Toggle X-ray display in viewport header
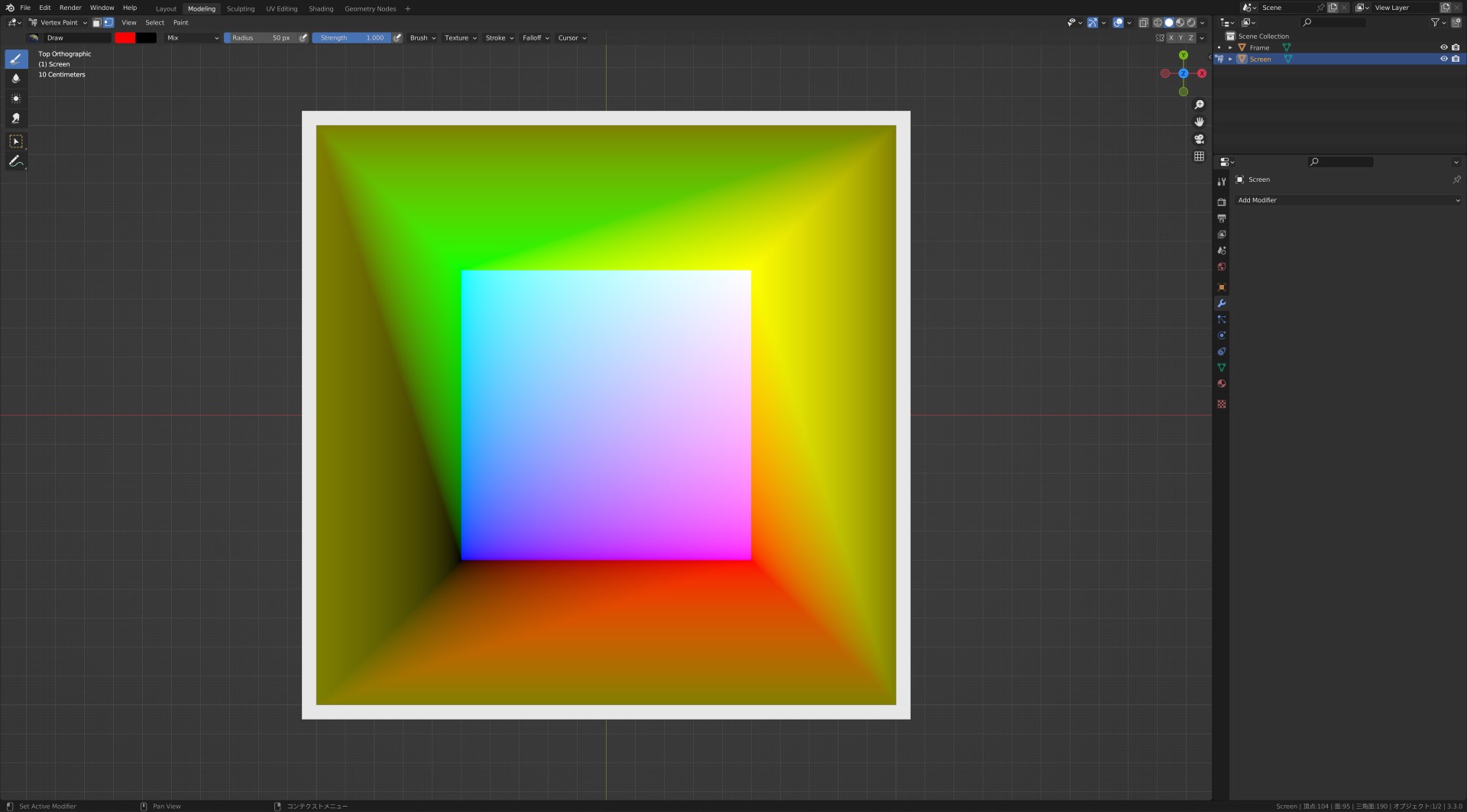Image resolution: width=1467 pixels, height=812 pixels. pyautogui.click(x=1143, y=23)
